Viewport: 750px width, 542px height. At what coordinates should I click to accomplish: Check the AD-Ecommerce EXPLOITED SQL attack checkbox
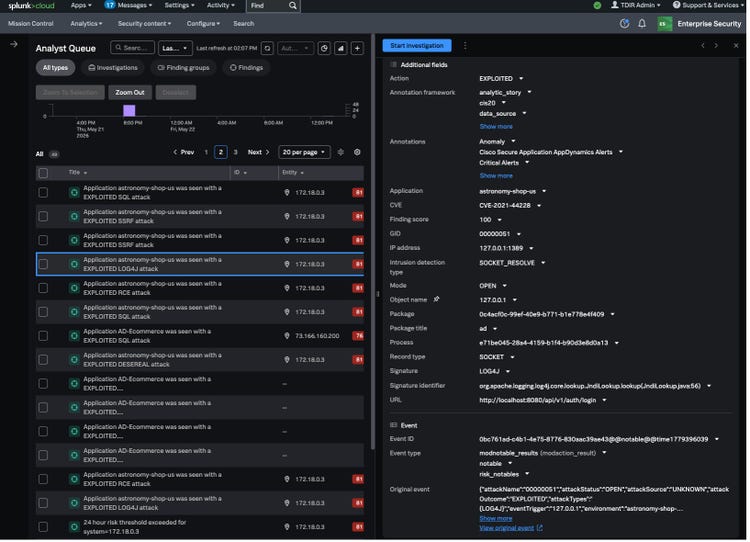pyautogui.click(x=44, y=336)
